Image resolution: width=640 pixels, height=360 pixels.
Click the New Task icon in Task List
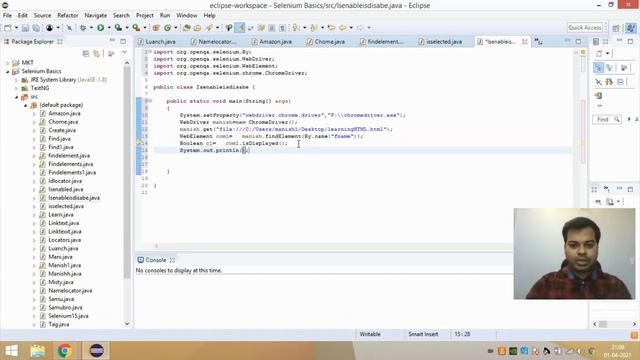(599, 53)
